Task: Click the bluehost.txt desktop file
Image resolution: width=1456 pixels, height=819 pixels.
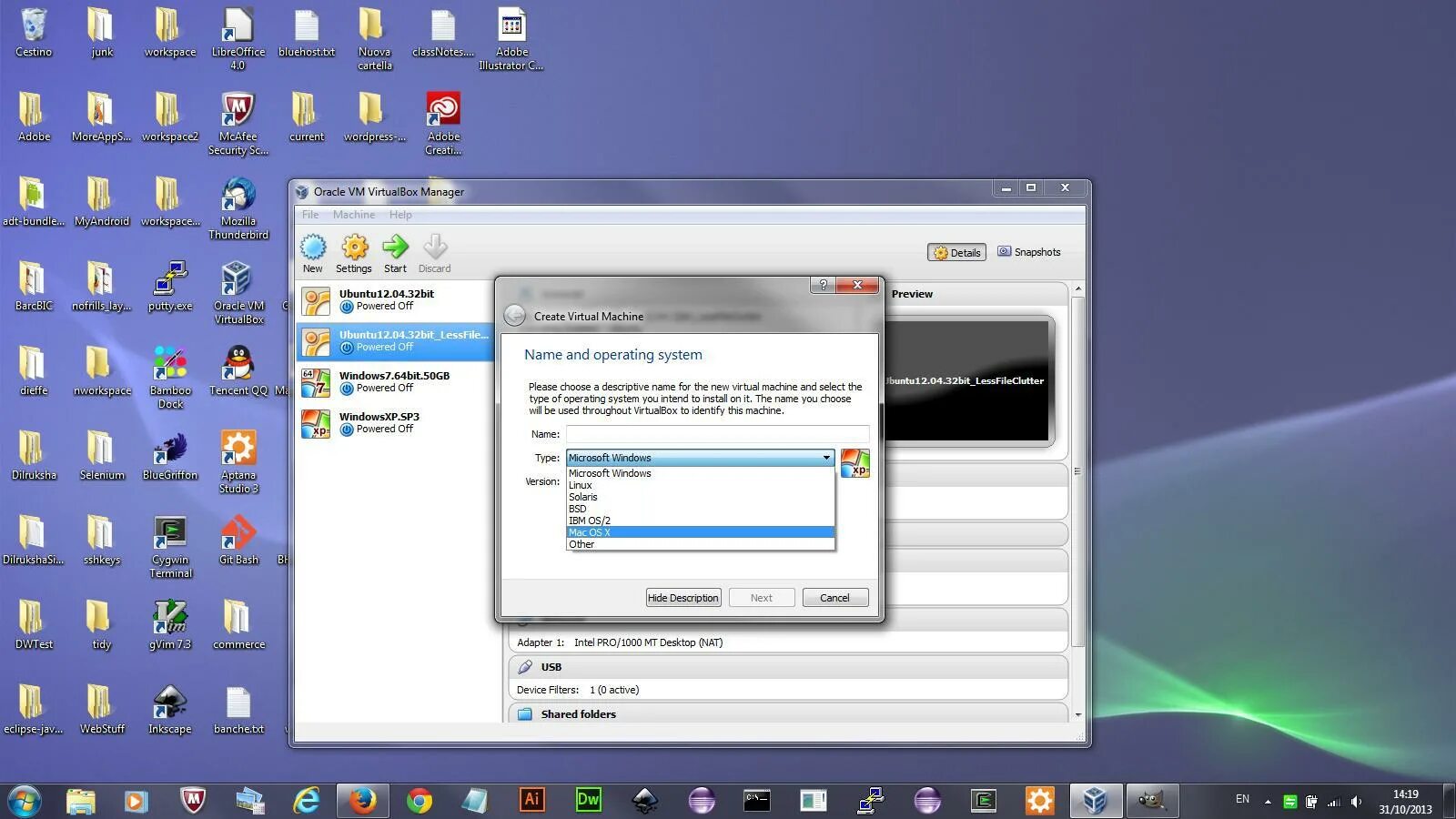Action: pos(307,33)
